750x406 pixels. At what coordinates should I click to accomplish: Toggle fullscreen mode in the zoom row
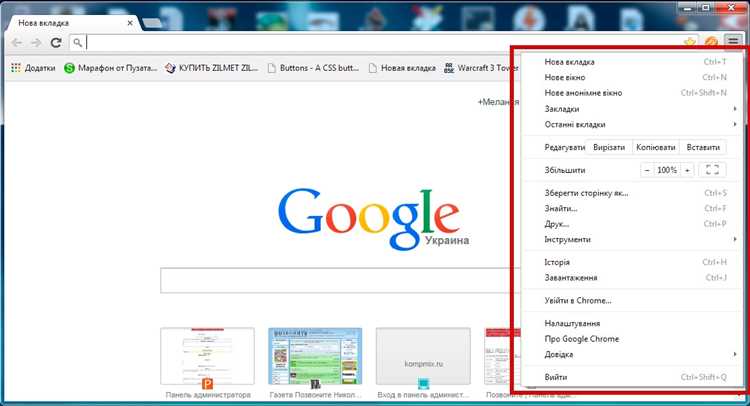[x=712, y=170]
